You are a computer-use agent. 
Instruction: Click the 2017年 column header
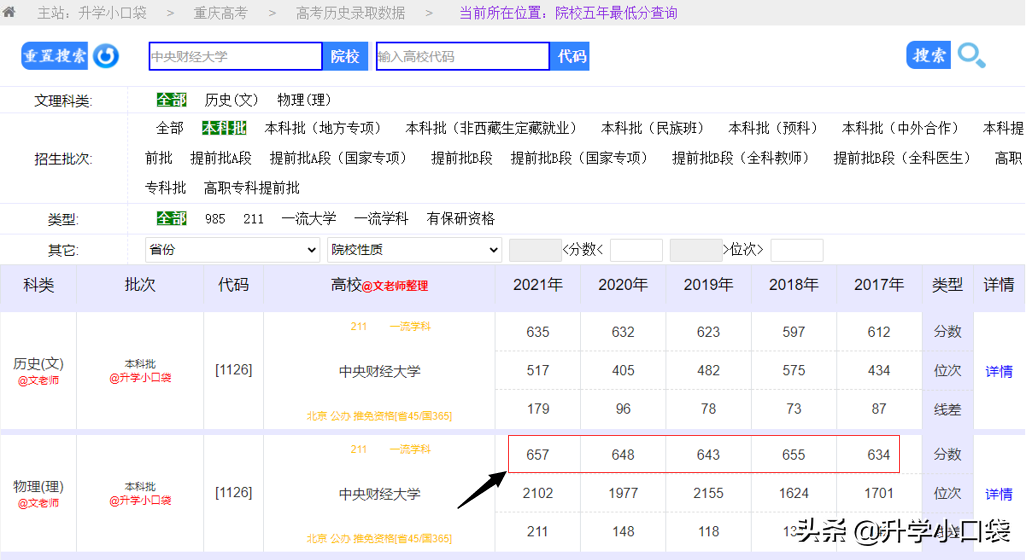click(879, 285)
